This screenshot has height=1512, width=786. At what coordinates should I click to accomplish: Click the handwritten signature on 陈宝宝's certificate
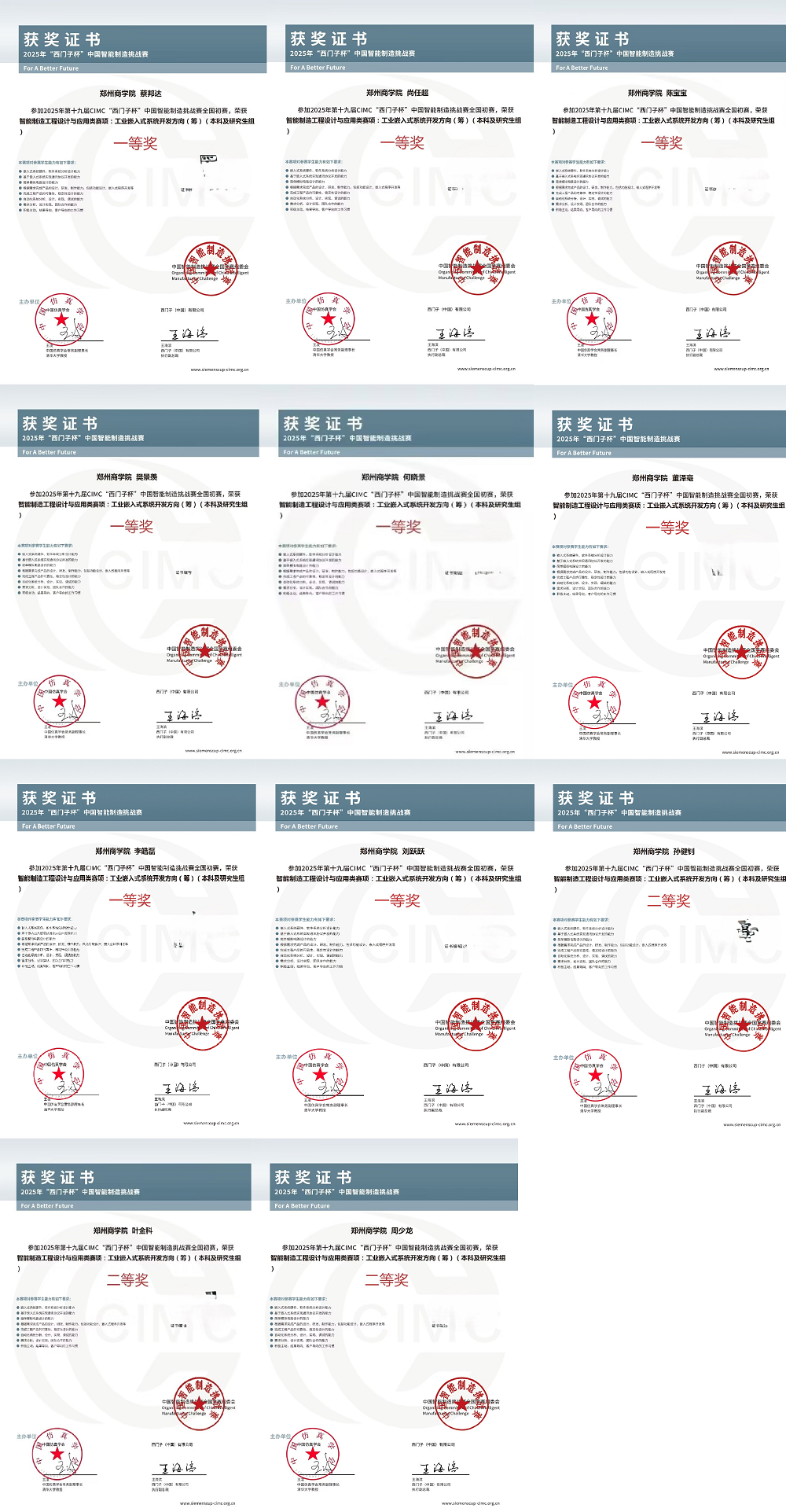pos(714,333)
